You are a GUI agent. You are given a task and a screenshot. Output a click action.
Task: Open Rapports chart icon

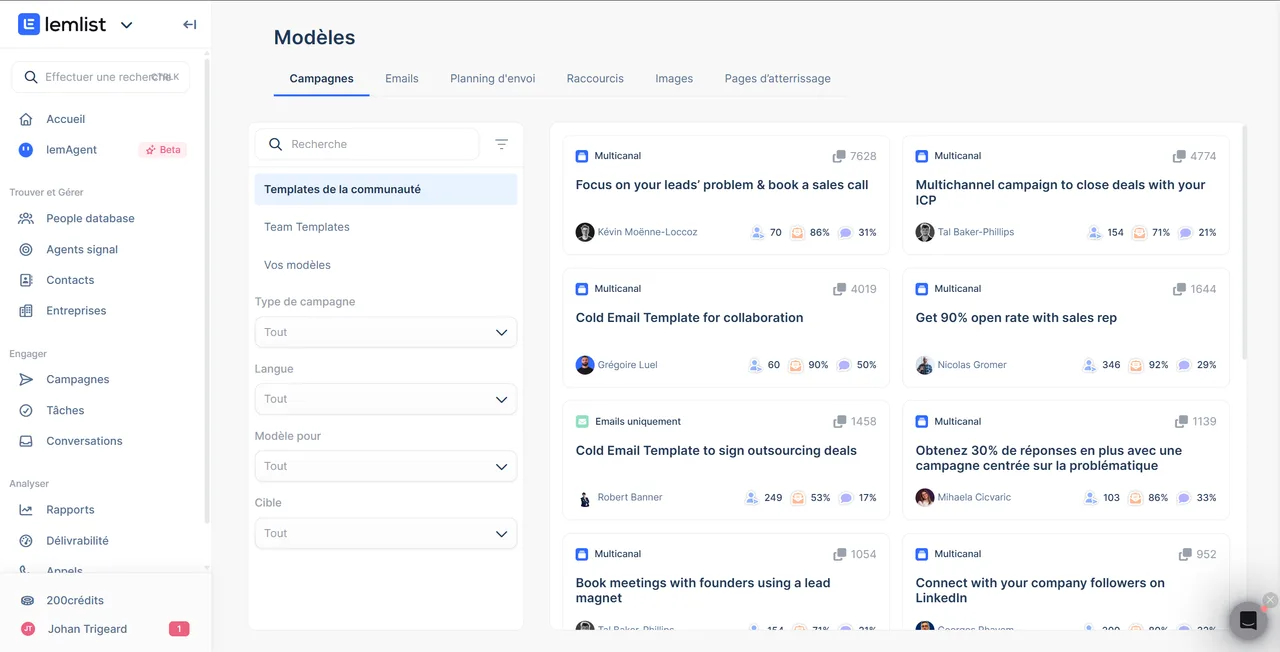pos(26,510)
